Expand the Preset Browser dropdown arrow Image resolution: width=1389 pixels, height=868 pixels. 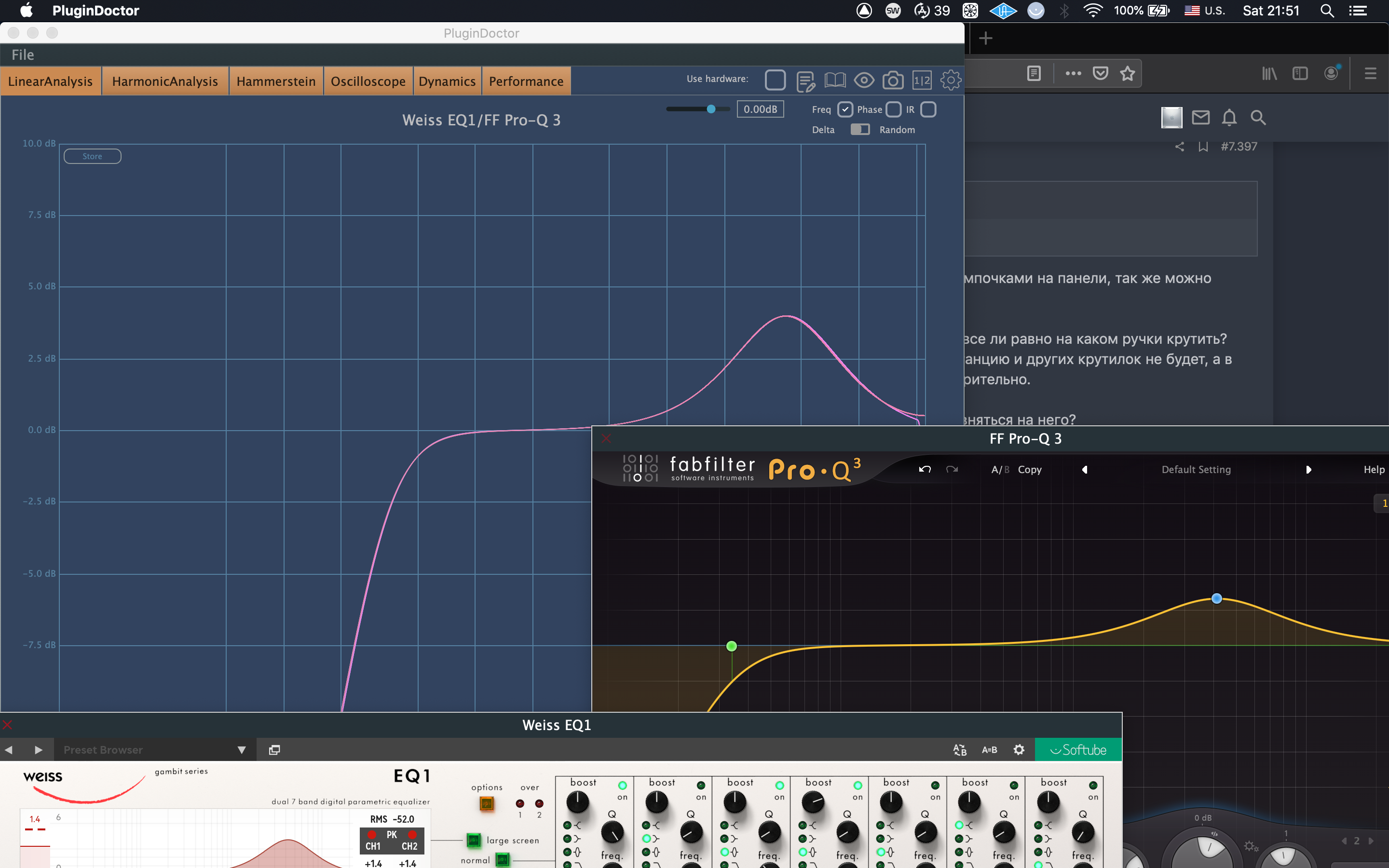(242, 750)
